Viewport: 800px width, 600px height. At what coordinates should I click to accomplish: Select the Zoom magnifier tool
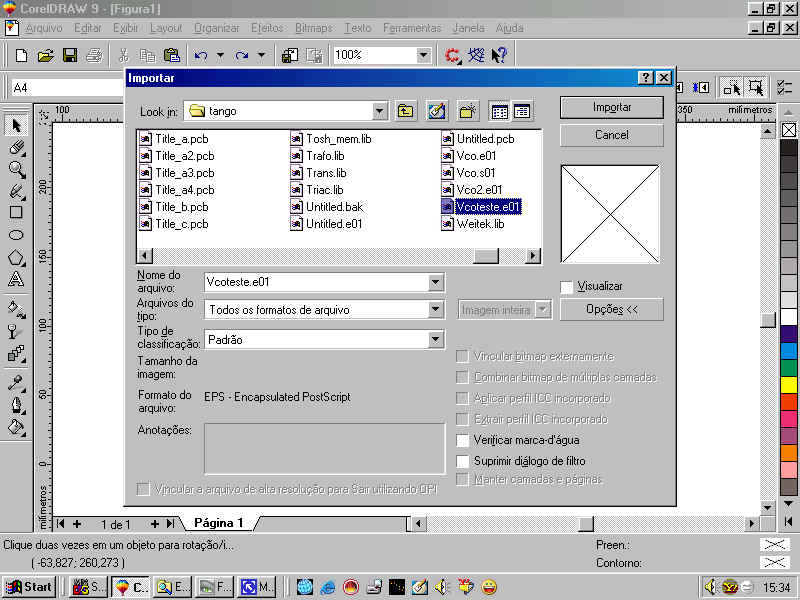coord(16,169)
